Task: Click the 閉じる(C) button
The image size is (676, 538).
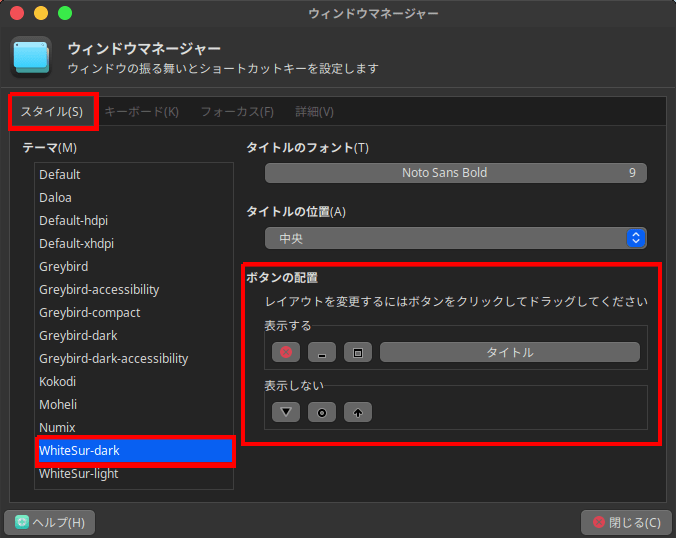Action: point(626,522)
